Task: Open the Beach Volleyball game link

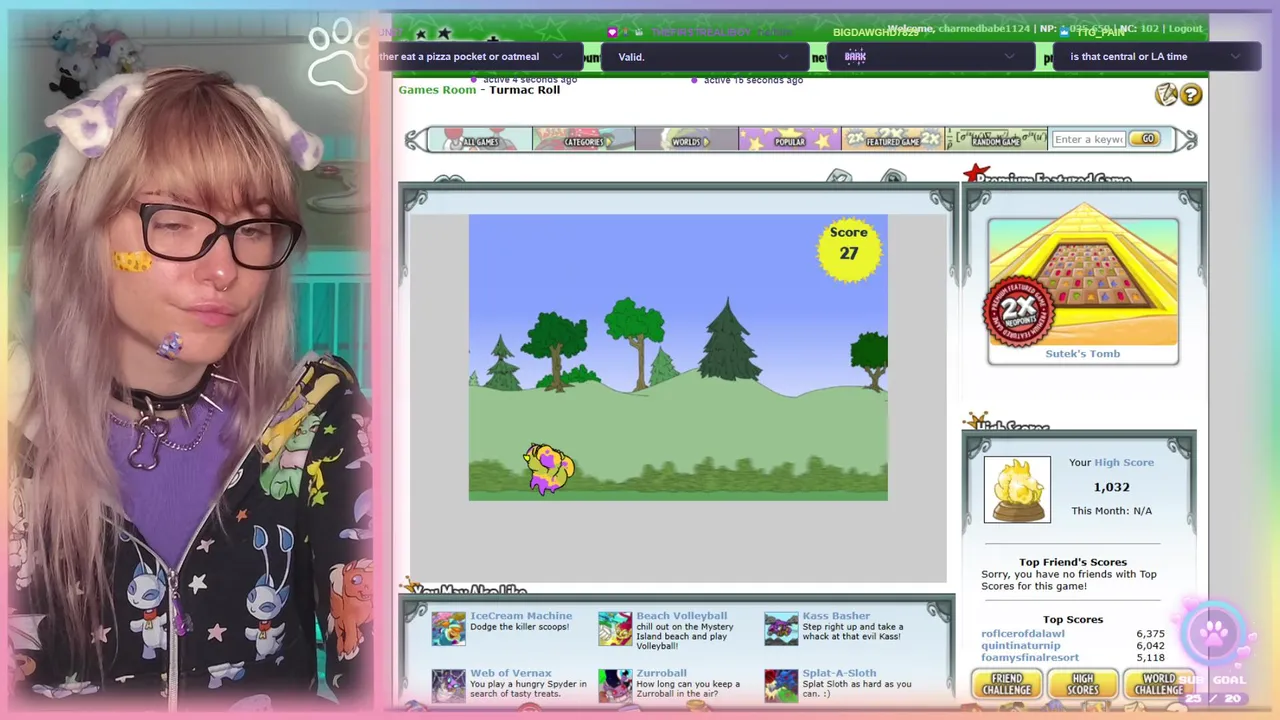Action: (681, 616)
